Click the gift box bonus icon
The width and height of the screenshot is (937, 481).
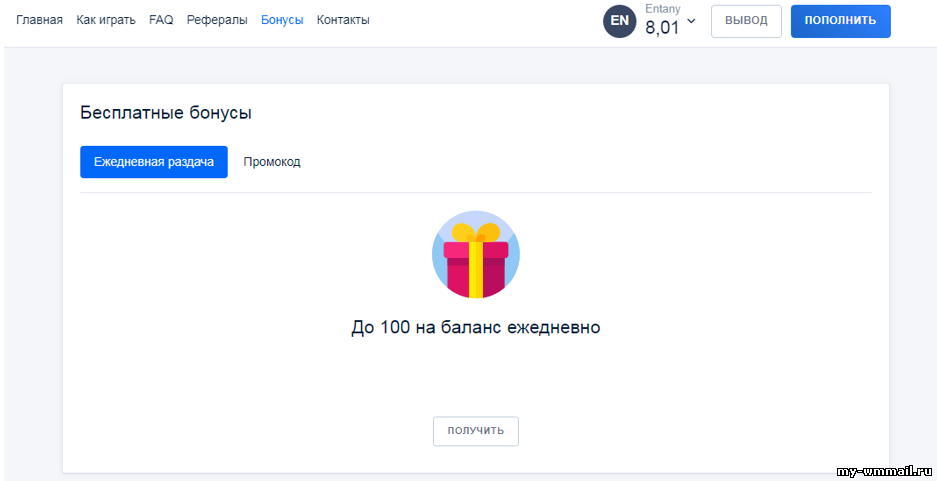pos(476,255)
